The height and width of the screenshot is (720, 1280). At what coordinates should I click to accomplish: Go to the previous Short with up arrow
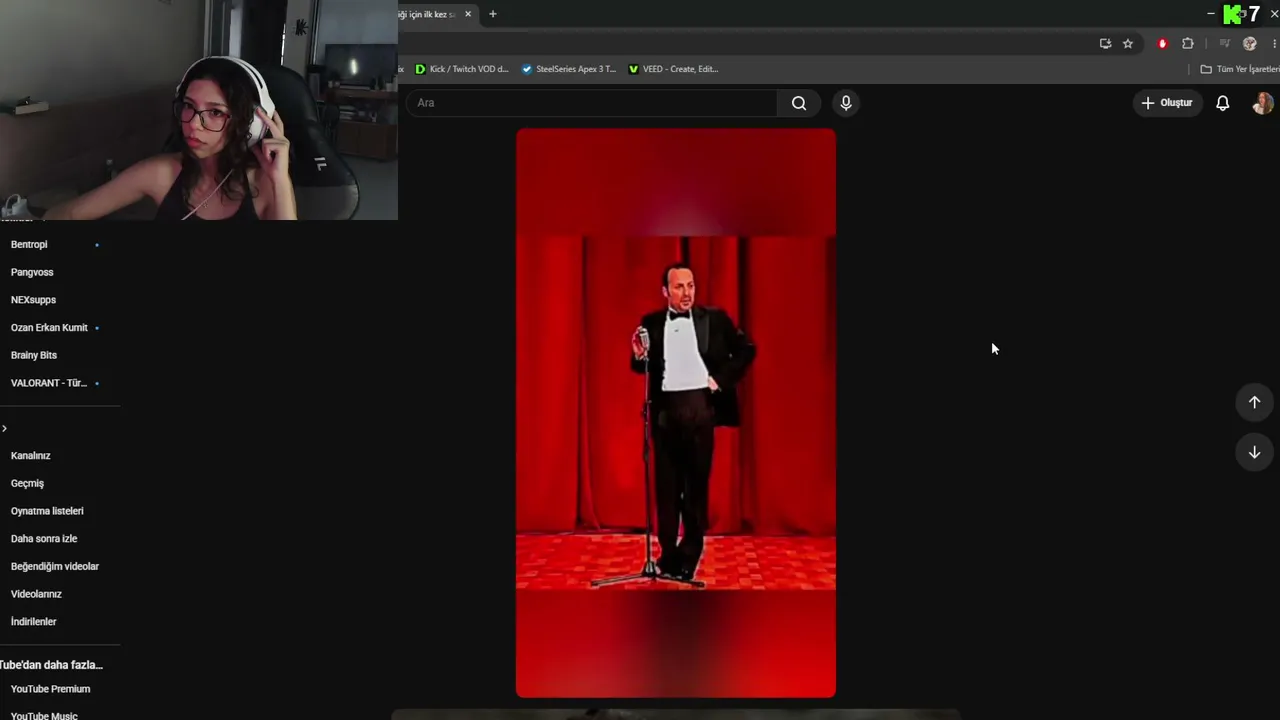tap(1254, 402)
